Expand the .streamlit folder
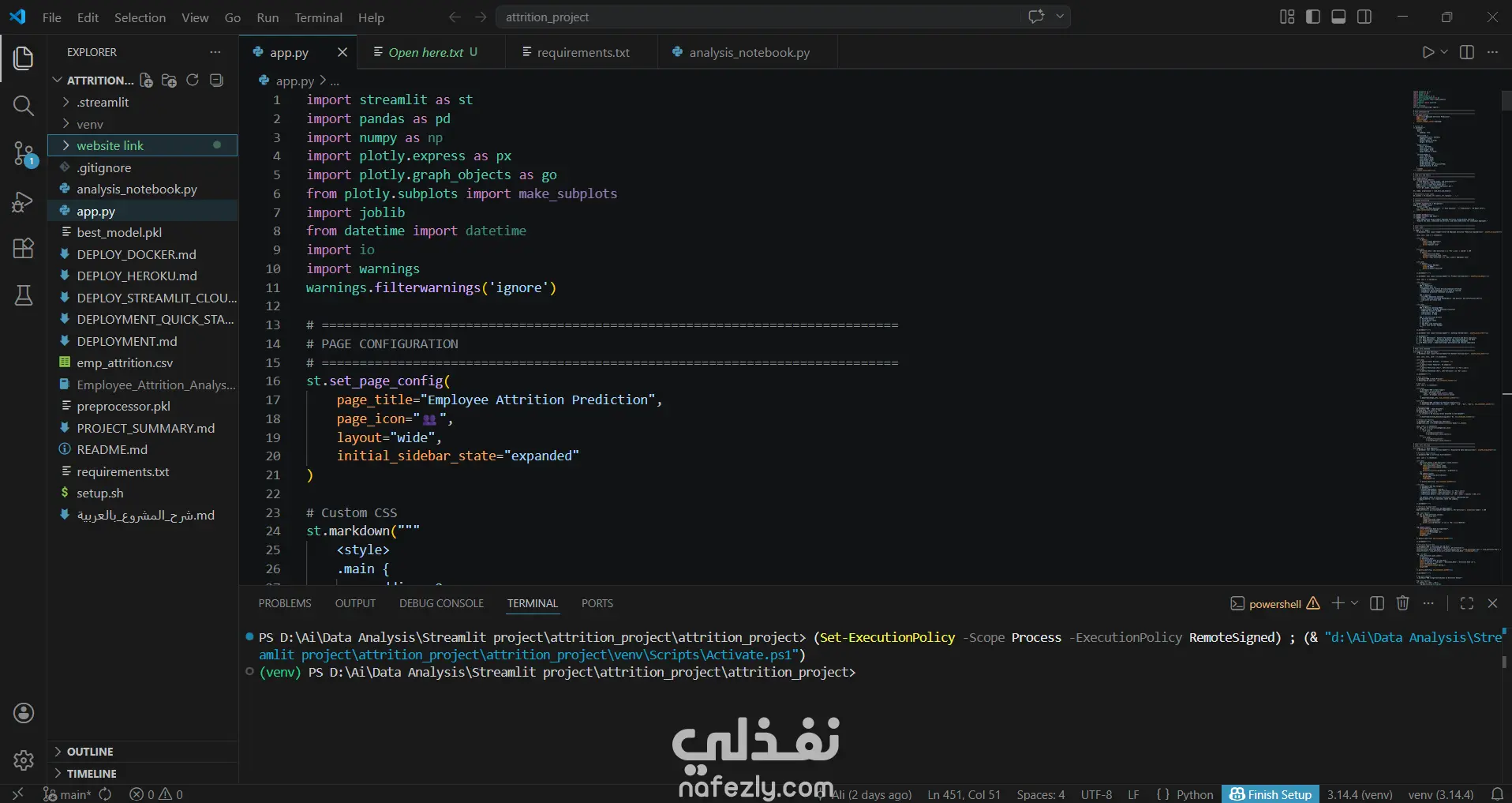 142,102
